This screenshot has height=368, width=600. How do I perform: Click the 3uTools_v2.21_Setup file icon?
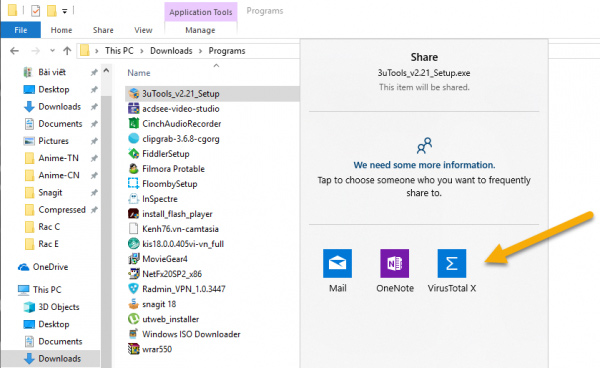134,93
